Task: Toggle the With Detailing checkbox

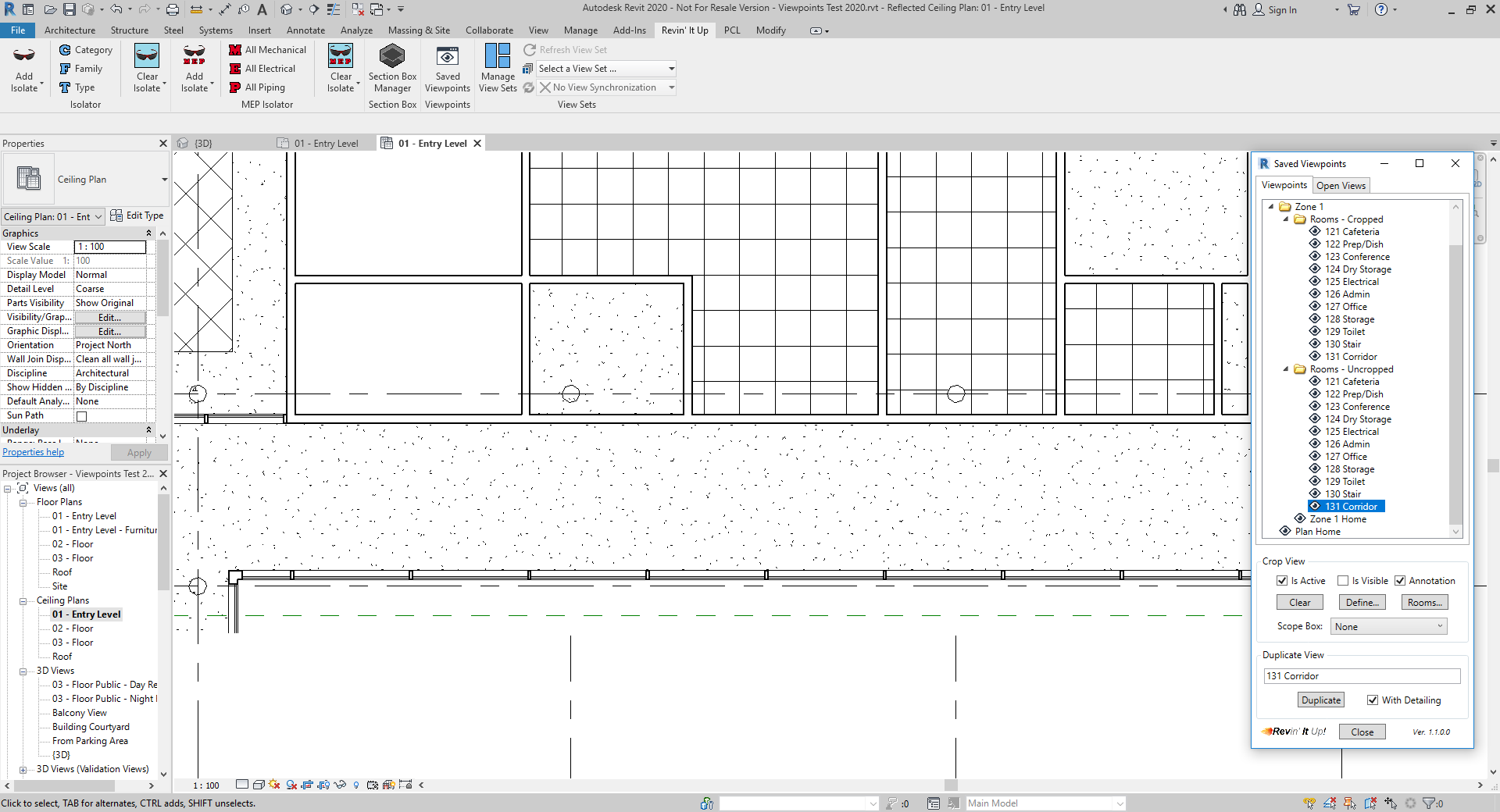Action: pos(1373,700)
